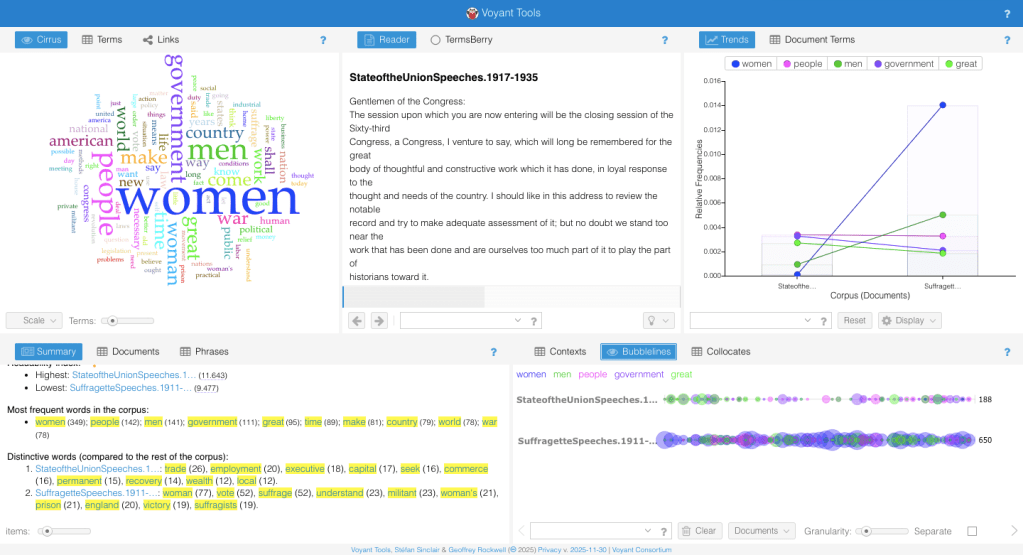Open help in the top-right blue header
Screen dimensions: 1023x555
1006,13
